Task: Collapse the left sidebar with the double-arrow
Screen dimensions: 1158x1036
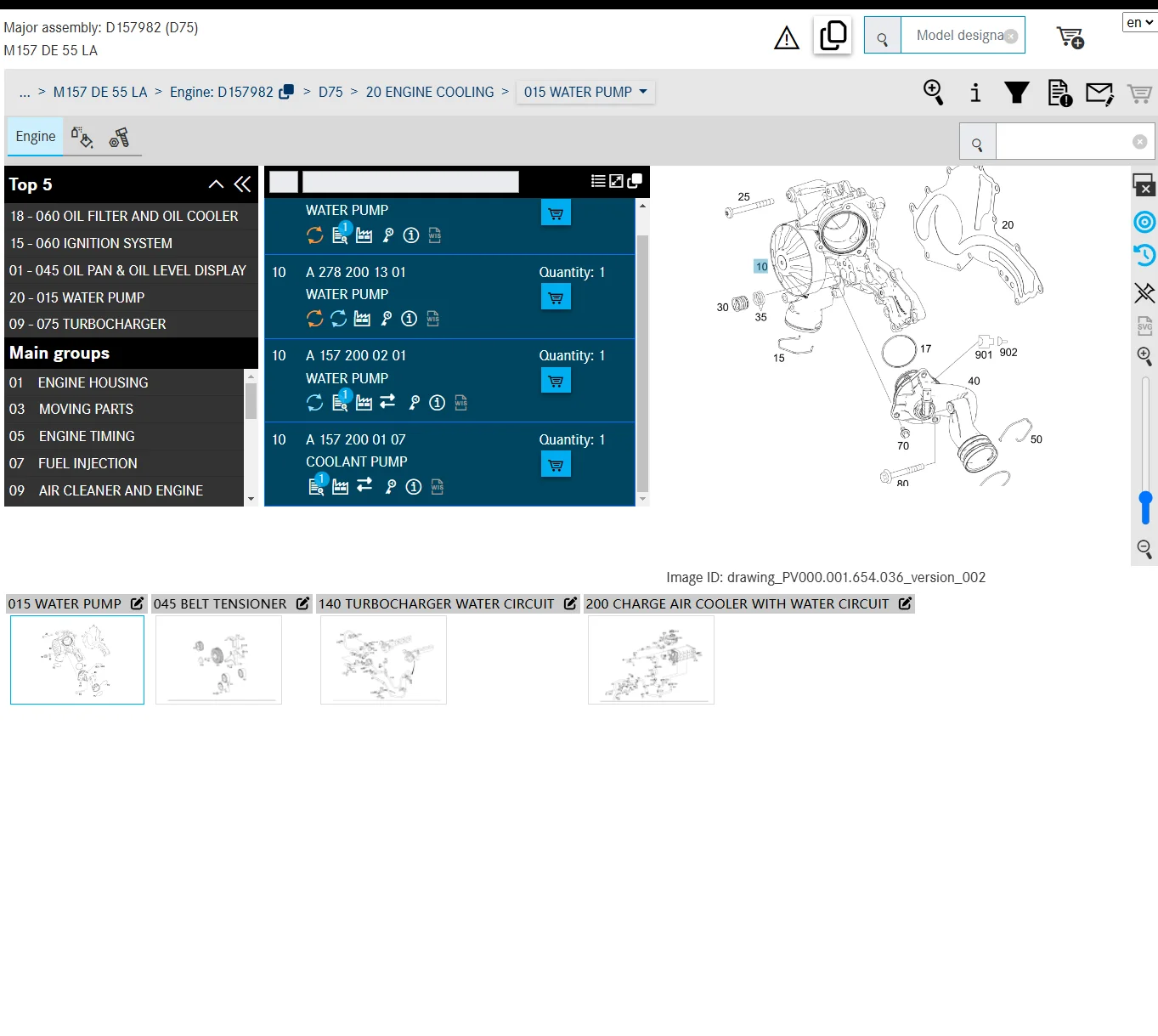Action: (x=242, y=184)
